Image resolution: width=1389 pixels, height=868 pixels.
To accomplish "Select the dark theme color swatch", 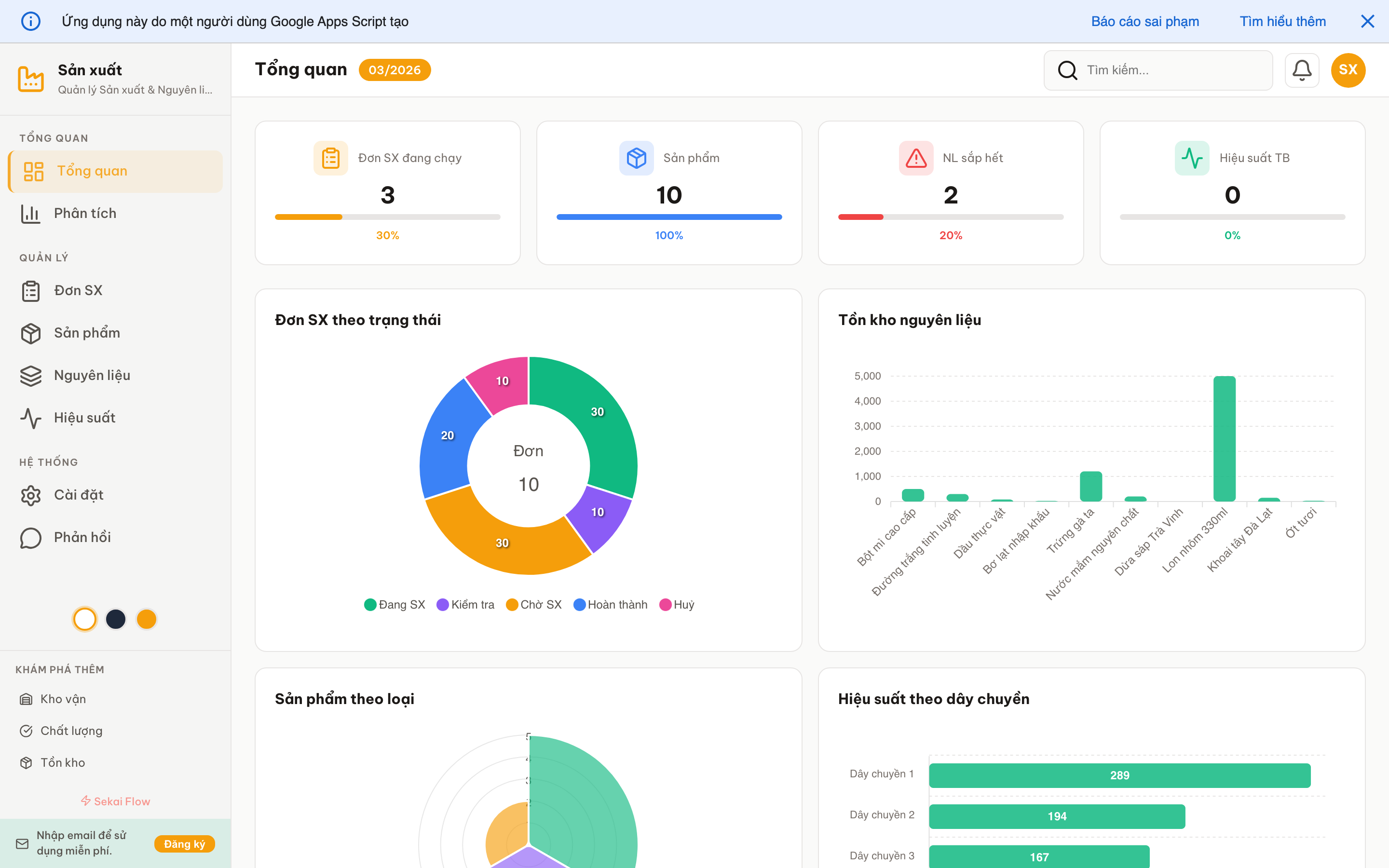I will click(116, 619).
